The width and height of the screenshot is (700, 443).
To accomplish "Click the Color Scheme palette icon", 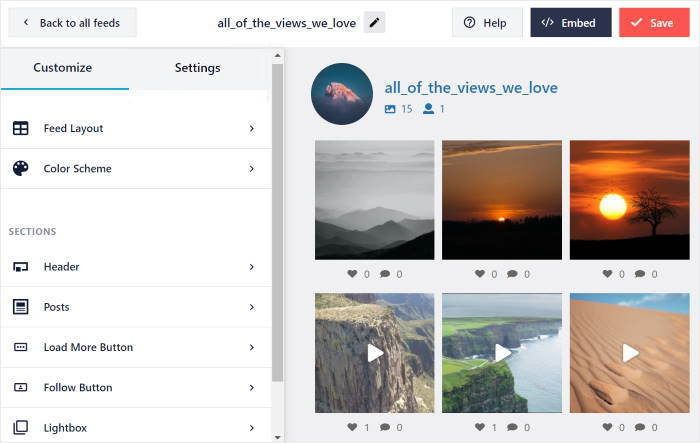I will [x=20, y=169].
